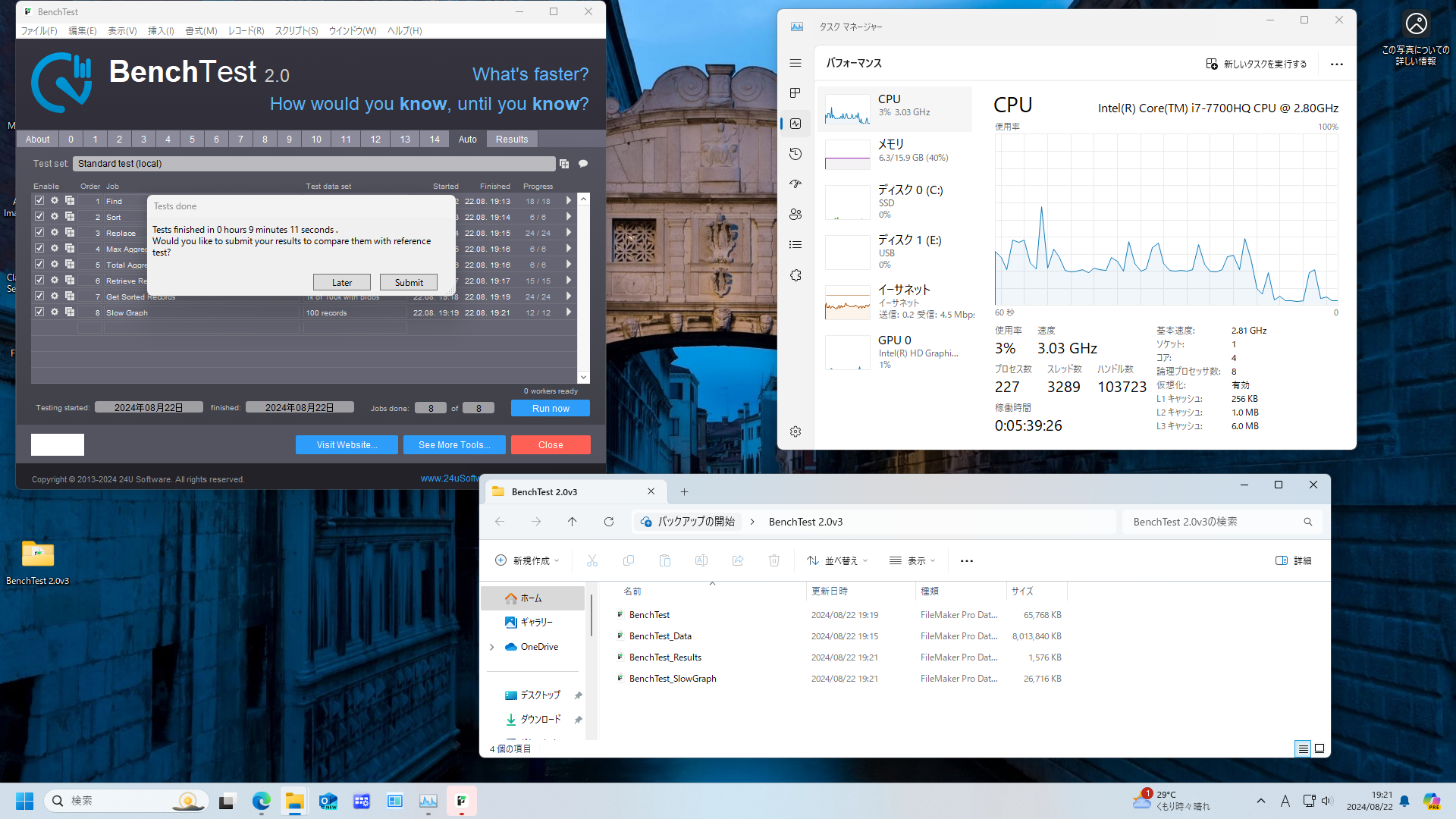The height and width of the screenshot is (819, 1456).
Task: Open Explorer more options ellipsis menu
Action: point(966,560)
